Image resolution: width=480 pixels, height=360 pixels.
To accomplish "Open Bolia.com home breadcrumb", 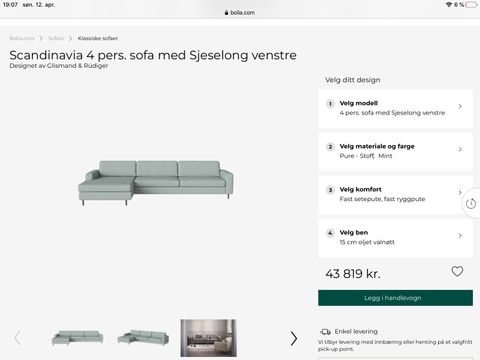I will click(22, 38).
